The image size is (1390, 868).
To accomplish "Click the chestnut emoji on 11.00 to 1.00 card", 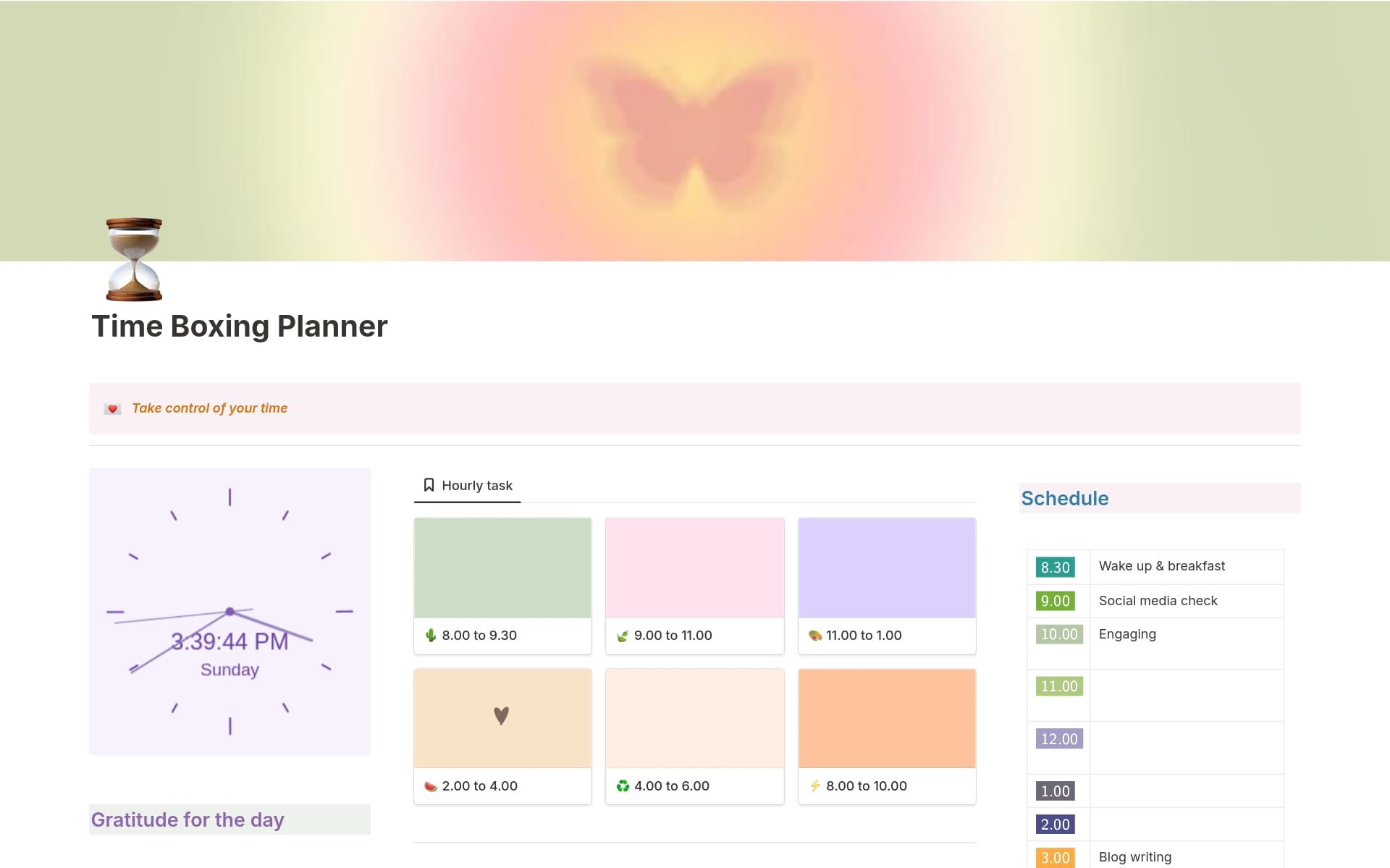I will (814, 635).
